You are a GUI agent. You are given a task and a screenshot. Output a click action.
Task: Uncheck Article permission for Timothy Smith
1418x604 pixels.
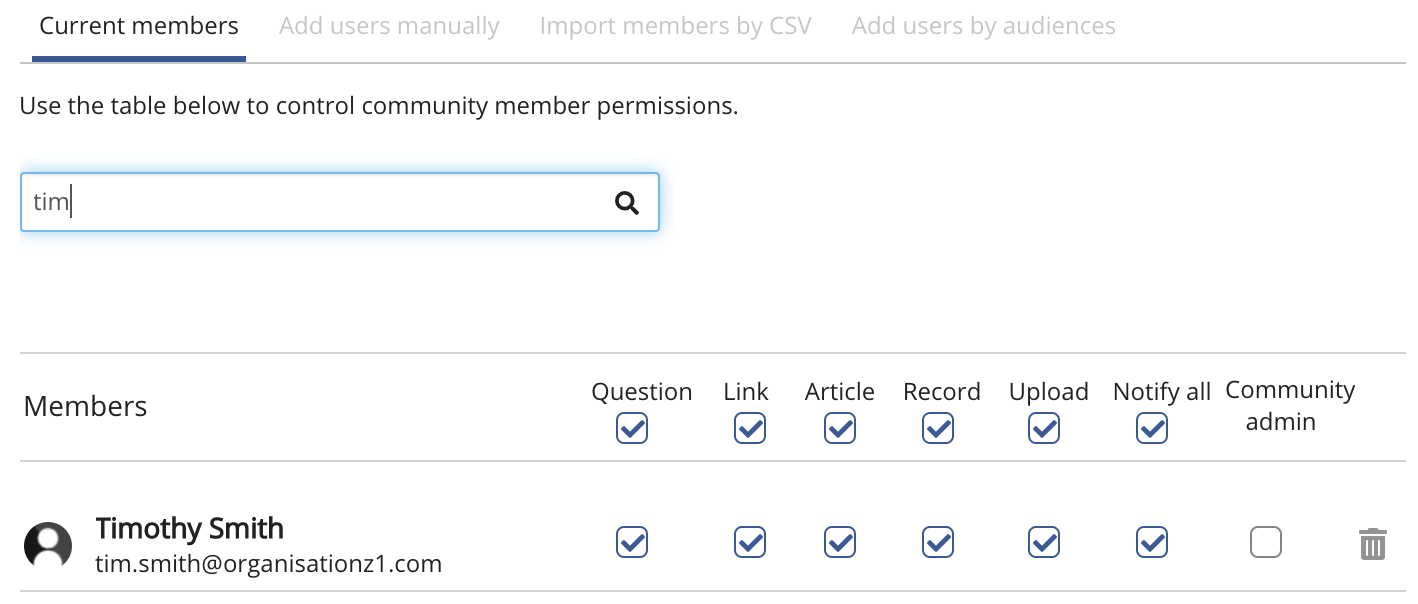pyautogui.click(x=840, y=542)
